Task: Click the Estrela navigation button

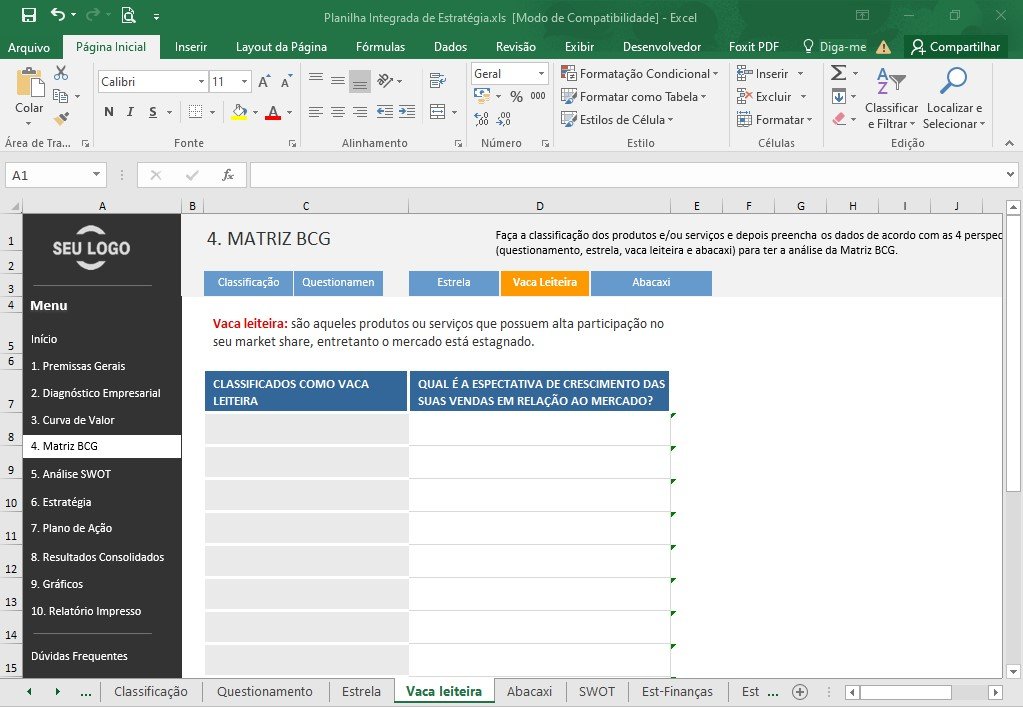Action: pyautogui.click(x=453, y=282)
